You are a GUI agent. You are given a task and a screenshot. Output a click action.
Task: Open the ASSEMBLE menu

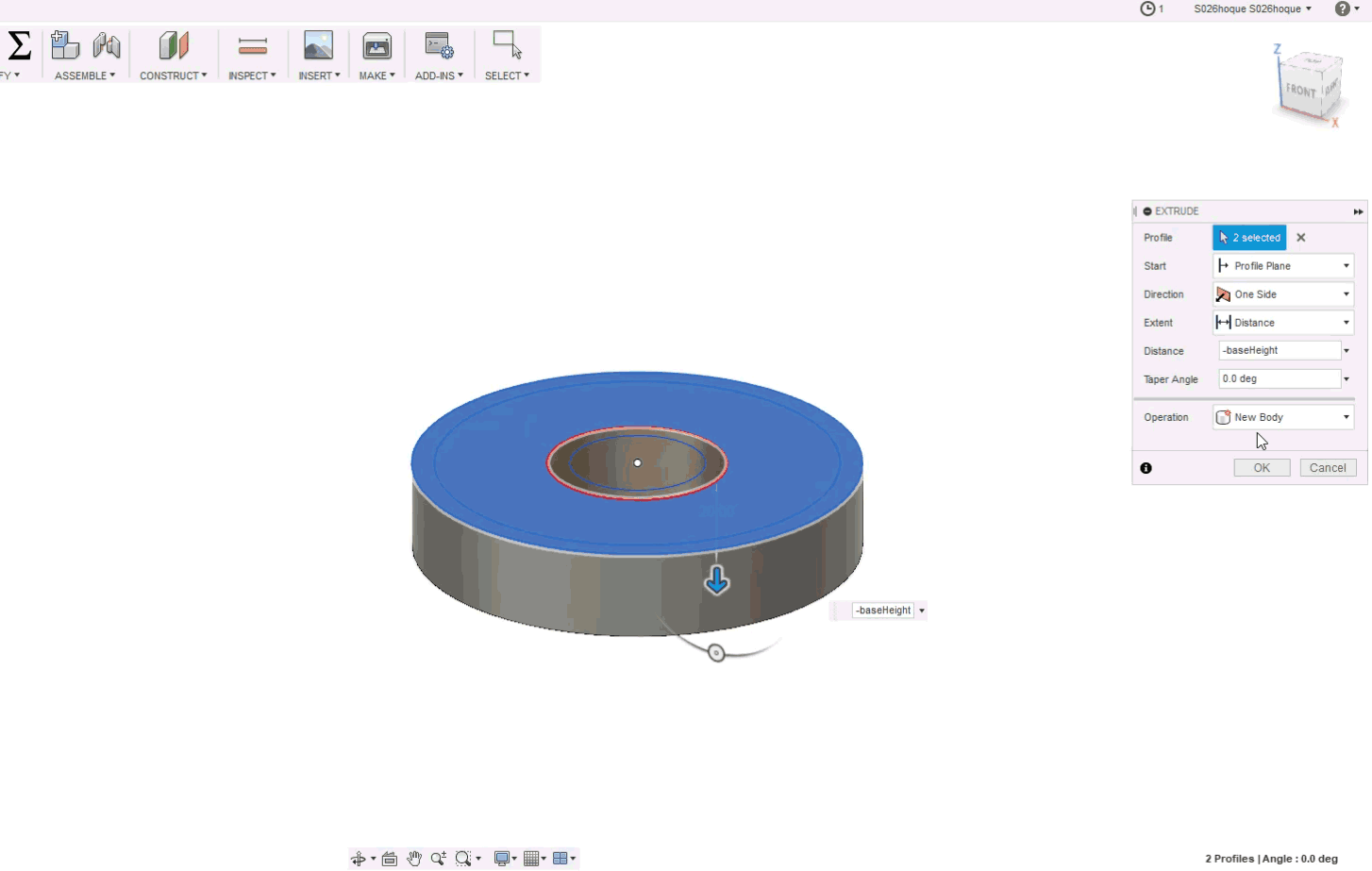(x=85, y=75)
